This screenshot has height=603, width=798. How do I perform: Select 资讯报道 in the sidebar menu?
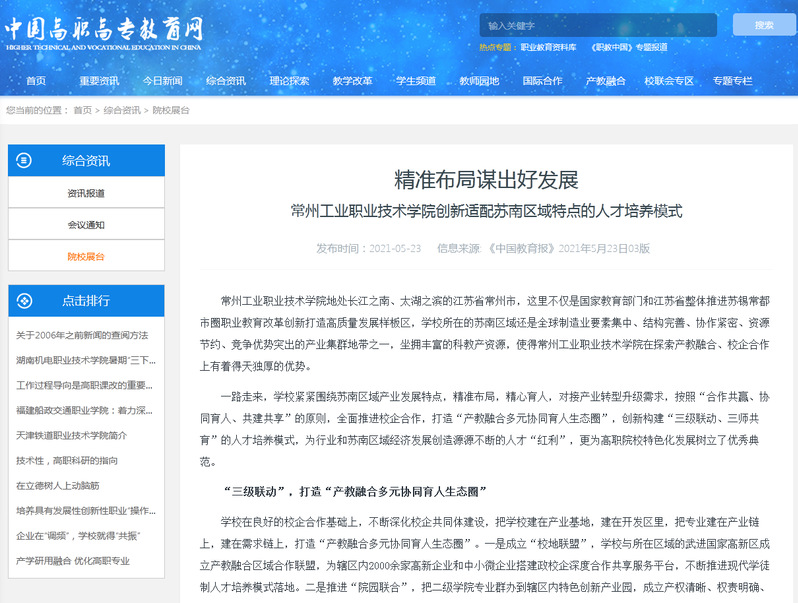pos(86,193)
